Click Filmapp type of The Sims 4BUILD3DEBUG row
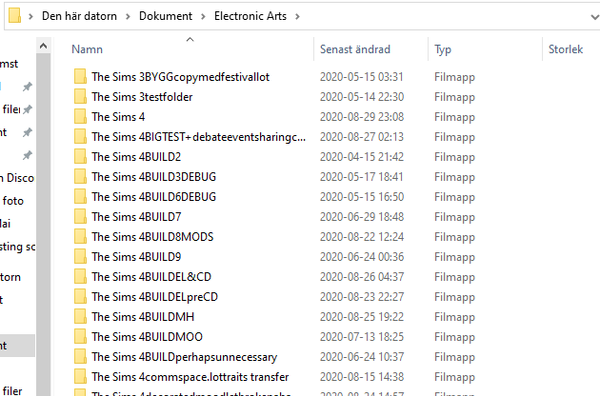 pos(455,177)
